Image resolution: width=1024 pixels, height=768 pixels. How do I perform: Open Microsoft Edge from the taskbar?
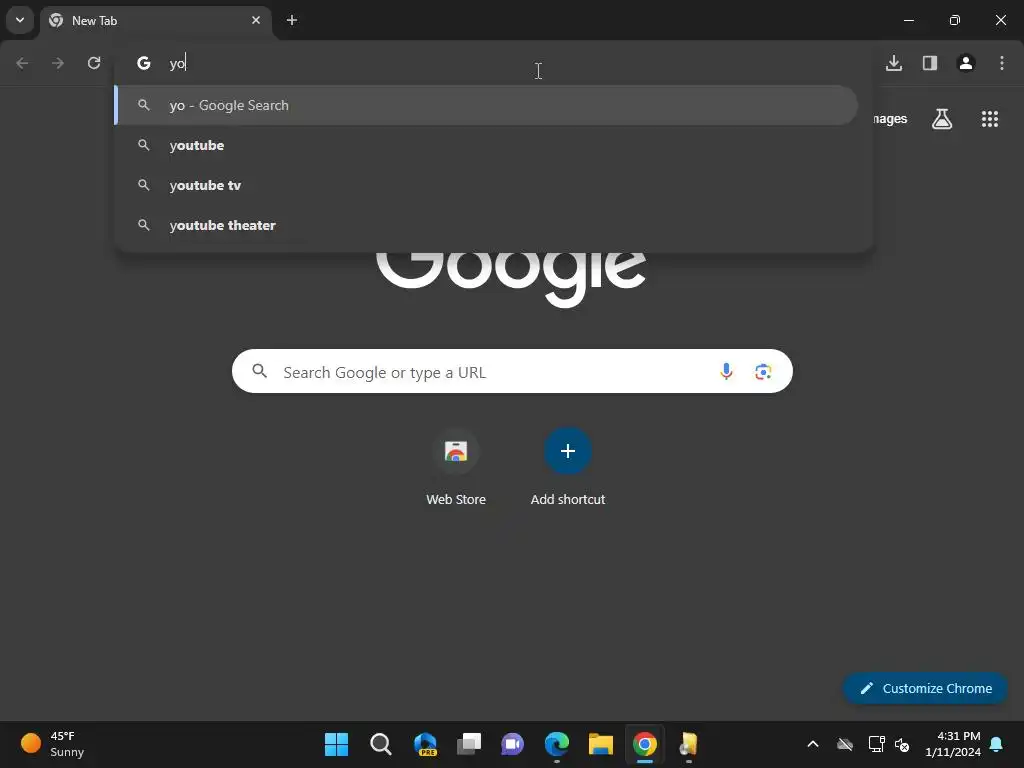point(557,744)
